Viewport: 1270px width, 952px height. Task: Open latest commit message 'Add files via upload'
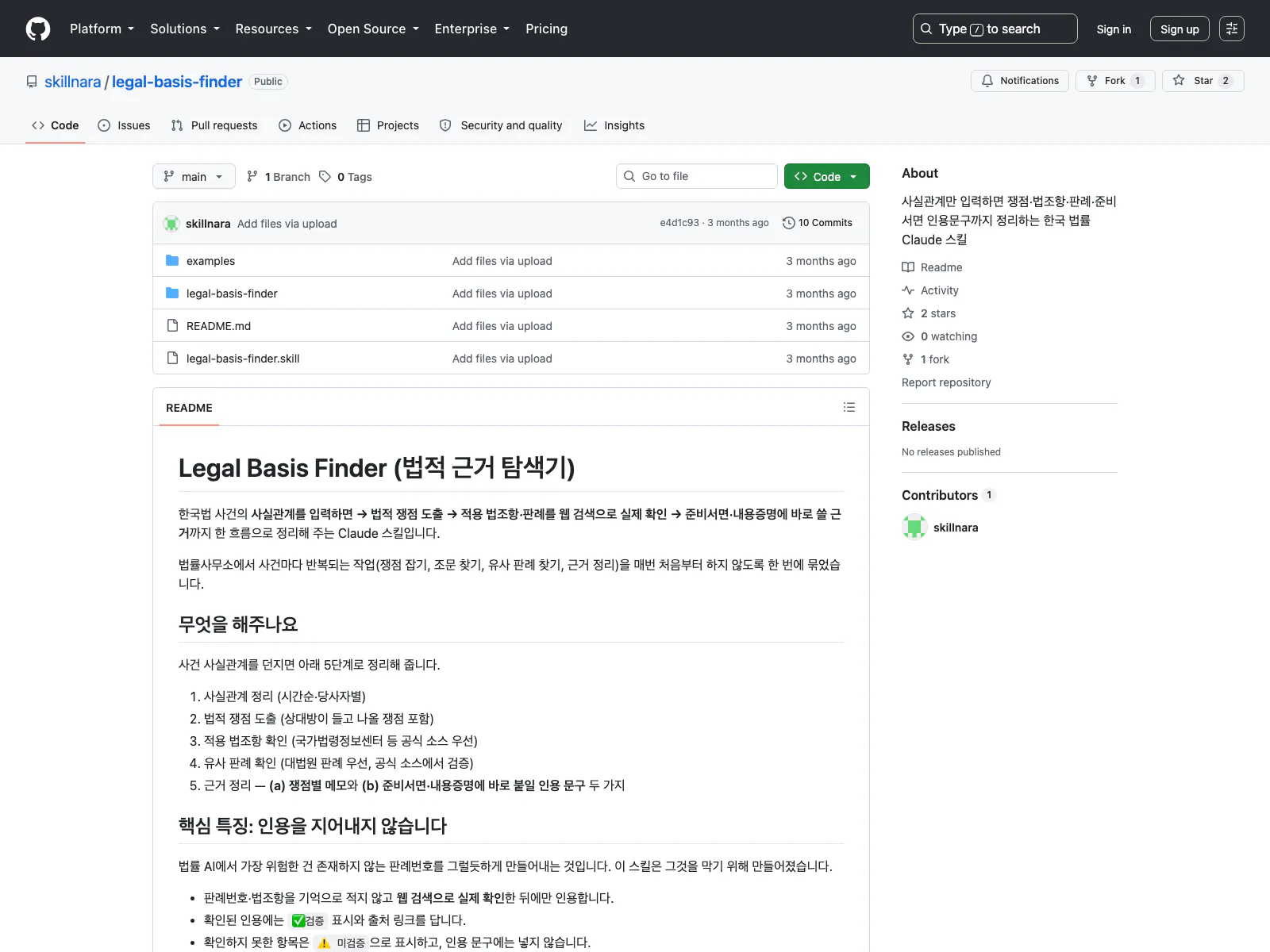pos(287,224)
